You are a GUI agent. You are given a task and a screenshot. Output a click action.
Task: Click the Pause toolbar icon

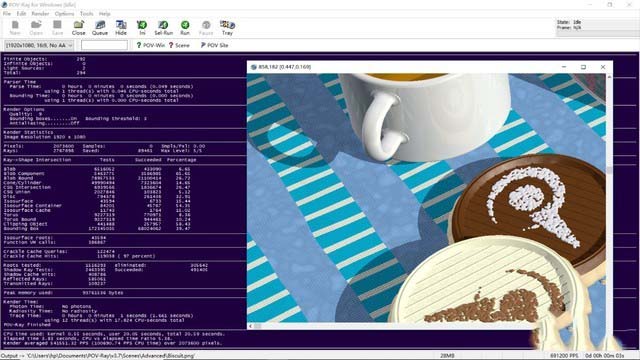tap(206, 28)
